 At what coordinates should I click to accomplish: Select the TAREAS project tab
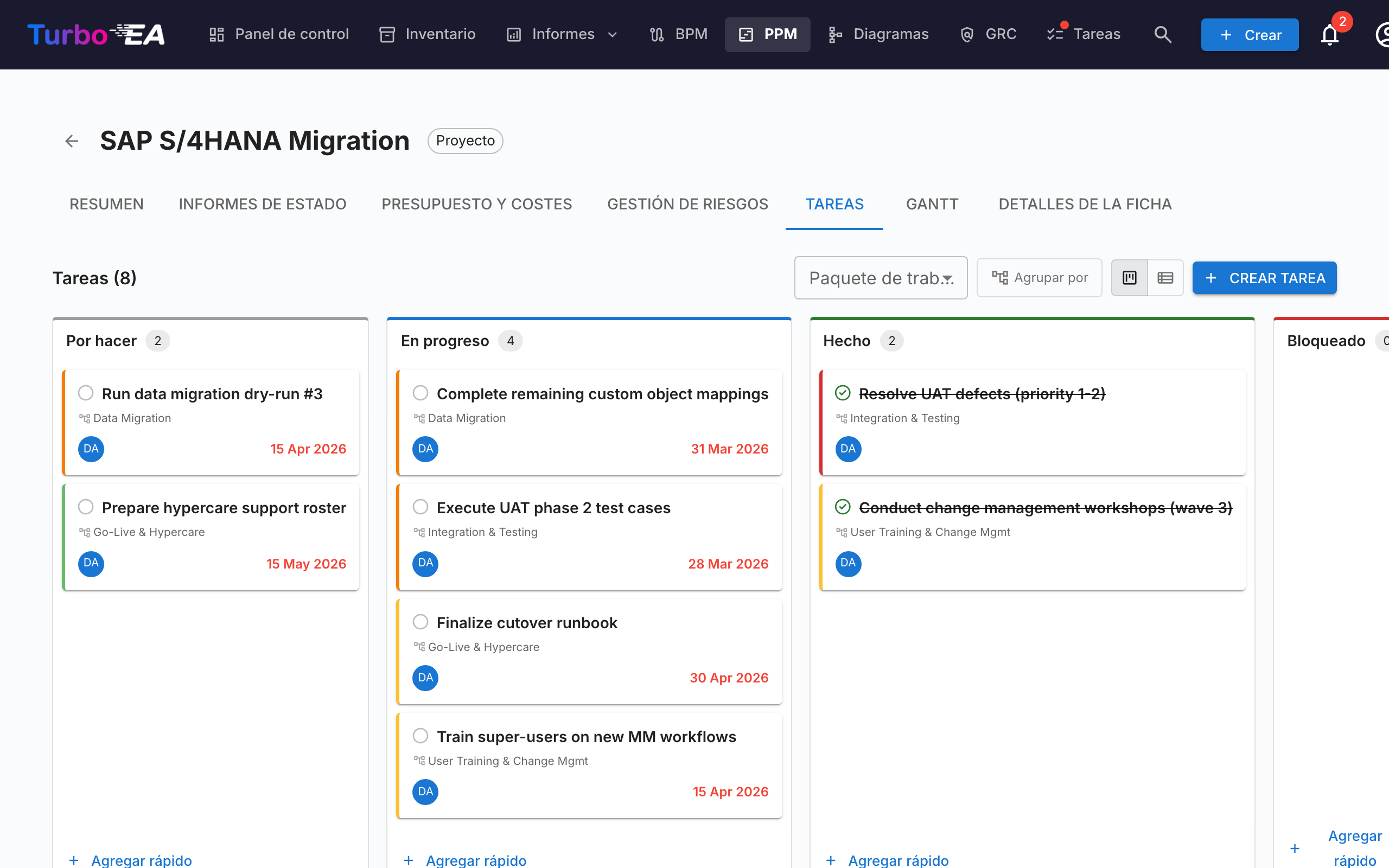pyautogui.click(x=834, y=205)
